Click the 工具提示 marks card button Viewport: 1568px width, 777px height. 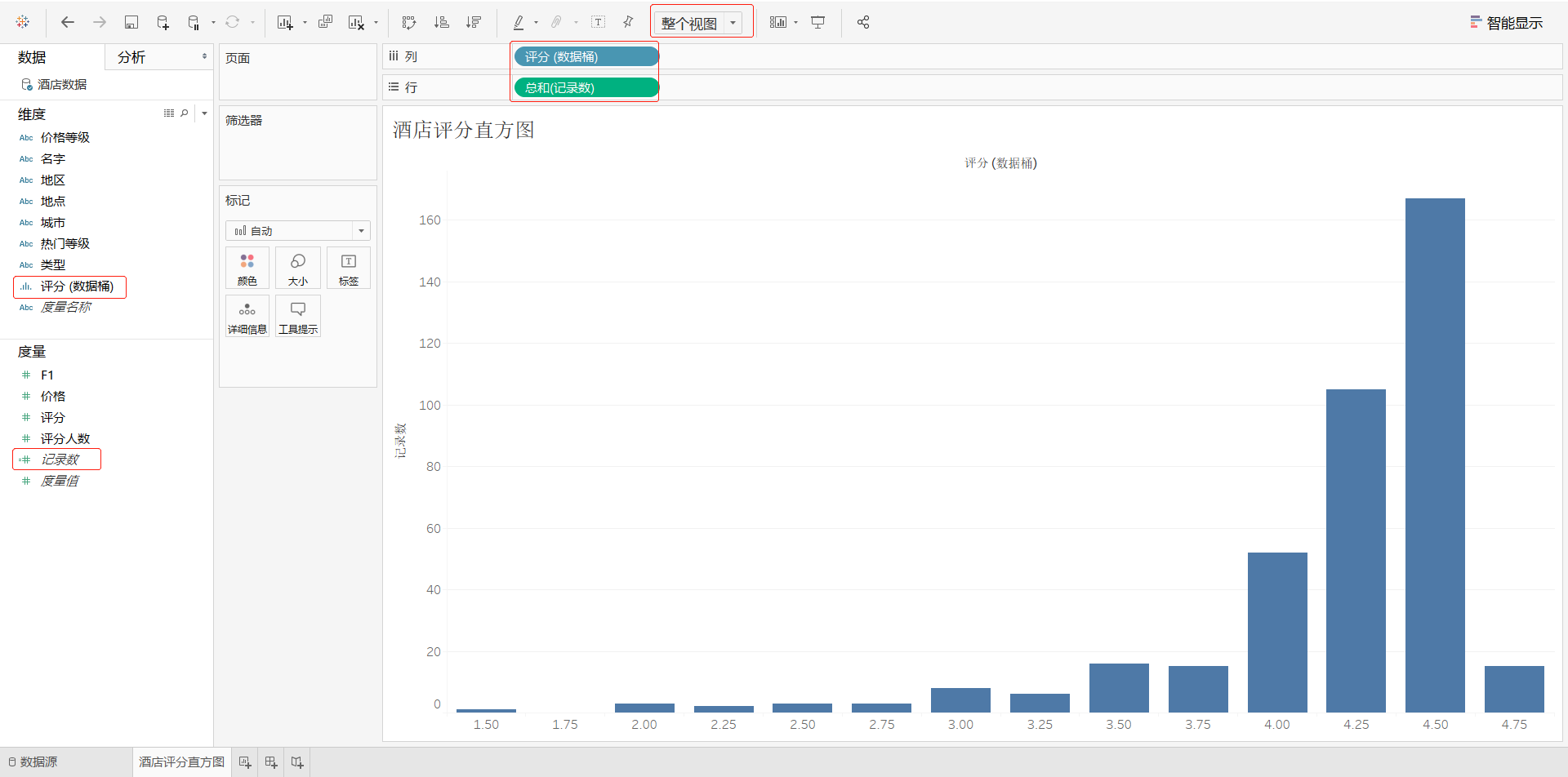coord(298,317)
